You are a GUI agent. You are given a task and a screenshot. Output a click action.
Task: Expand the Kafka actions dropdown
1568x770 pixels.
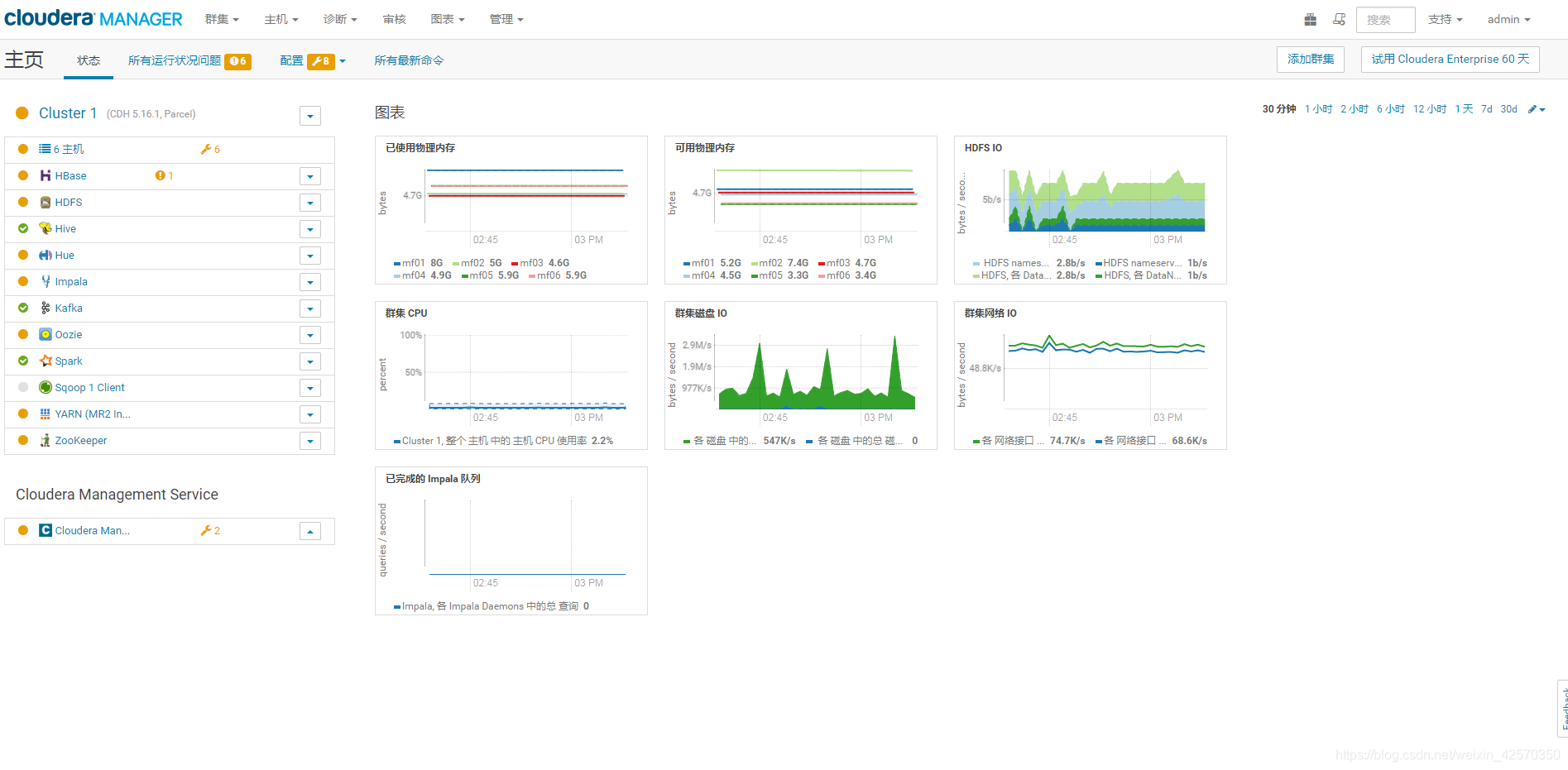click(x=310, y=308)
